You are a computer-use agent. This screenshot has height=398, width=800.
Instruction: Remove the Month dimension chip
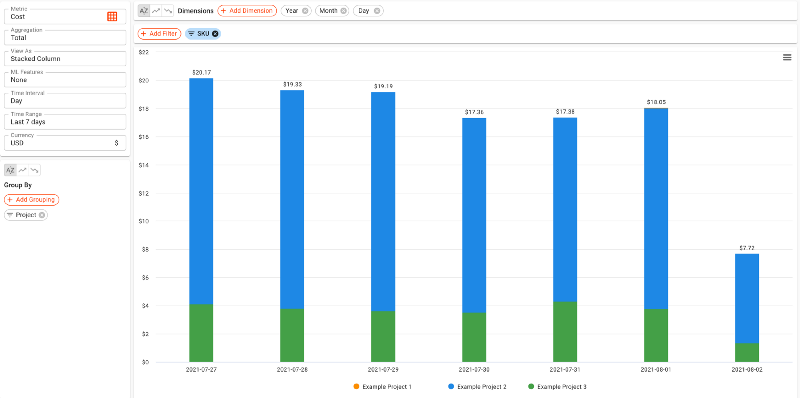343,11
